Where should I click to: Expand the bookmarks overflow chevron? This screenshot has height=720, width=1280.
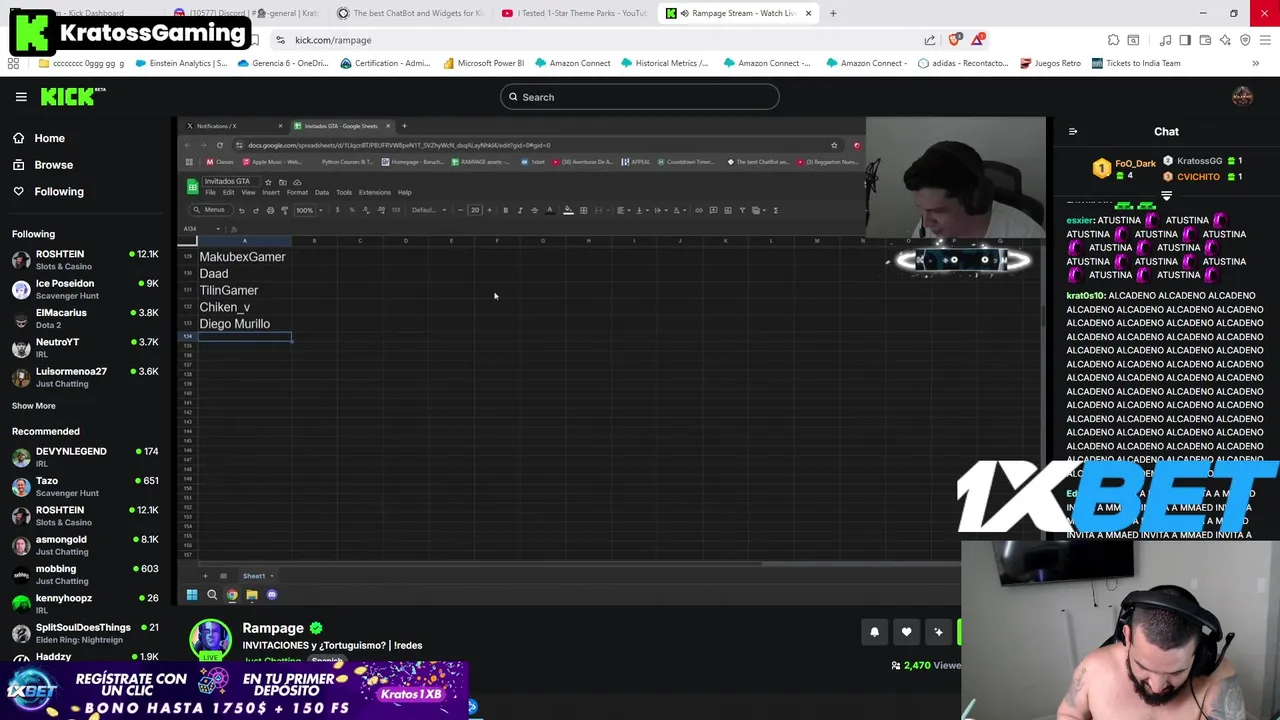(1255, 63)
